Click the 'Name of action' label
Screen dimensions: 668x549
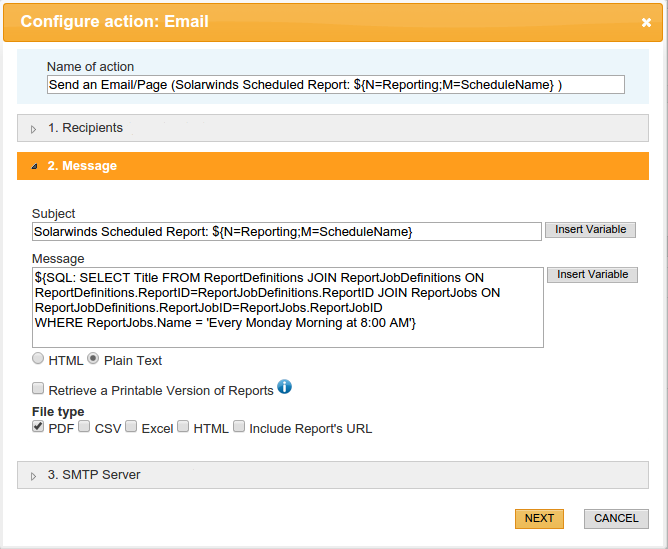pyautogui.click(x=90, y=66)
